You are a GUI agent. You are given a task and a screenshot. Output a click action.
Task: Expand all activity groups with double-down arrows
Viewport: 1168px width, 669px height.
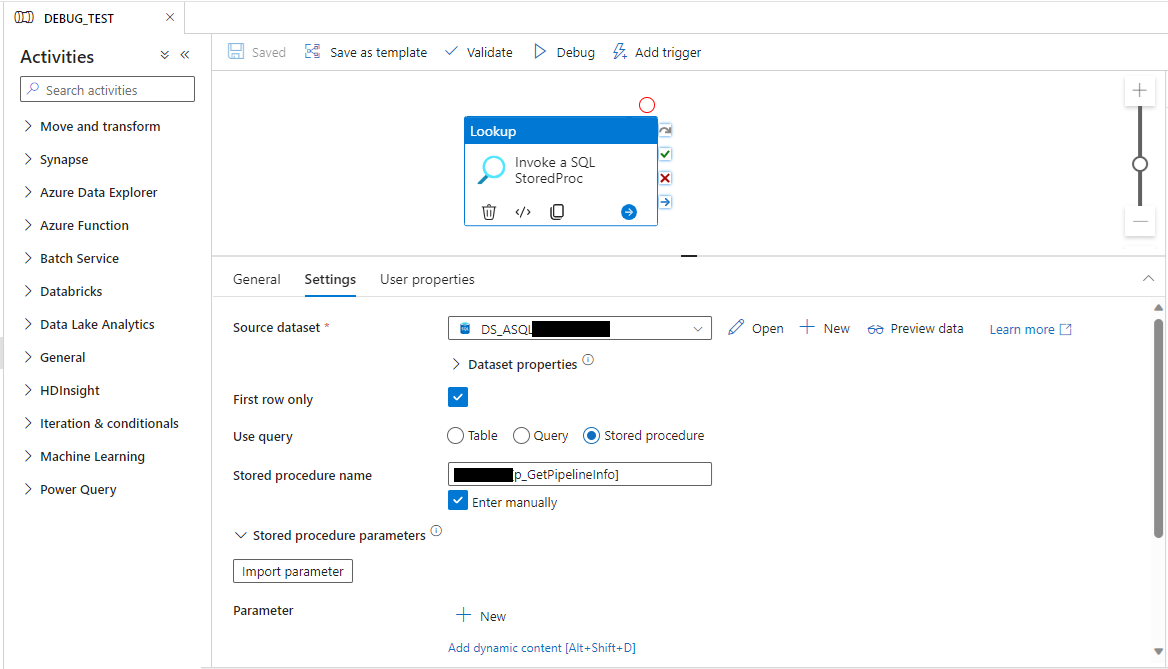point(165,55)
